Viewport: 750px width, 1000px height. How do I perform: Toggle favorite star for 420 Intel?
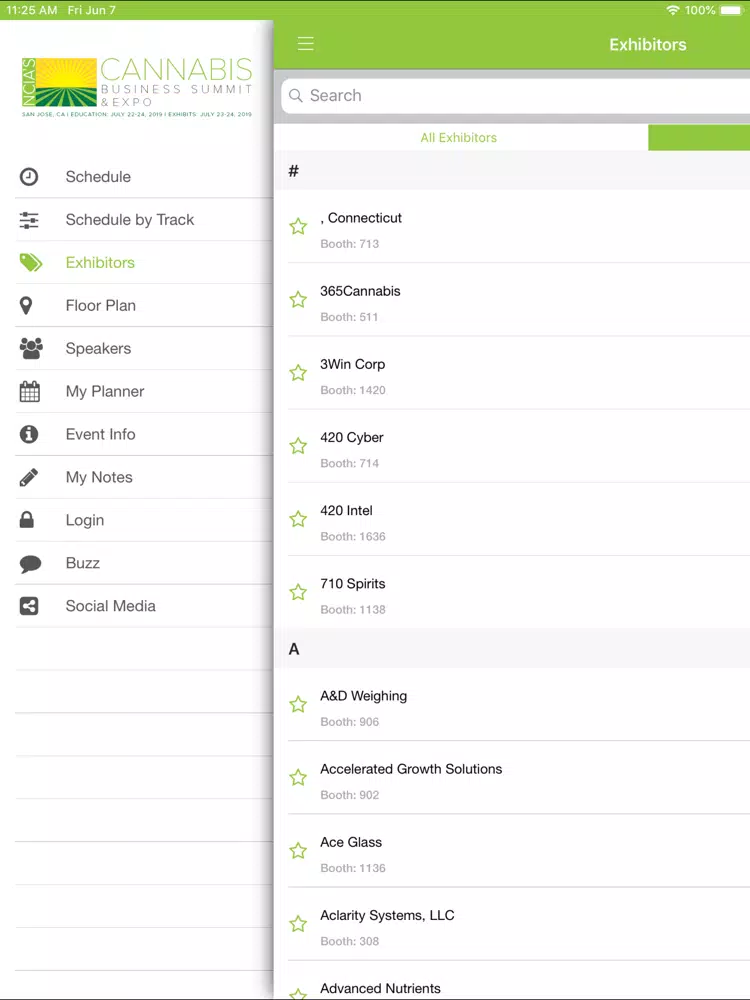coord(298,519)
